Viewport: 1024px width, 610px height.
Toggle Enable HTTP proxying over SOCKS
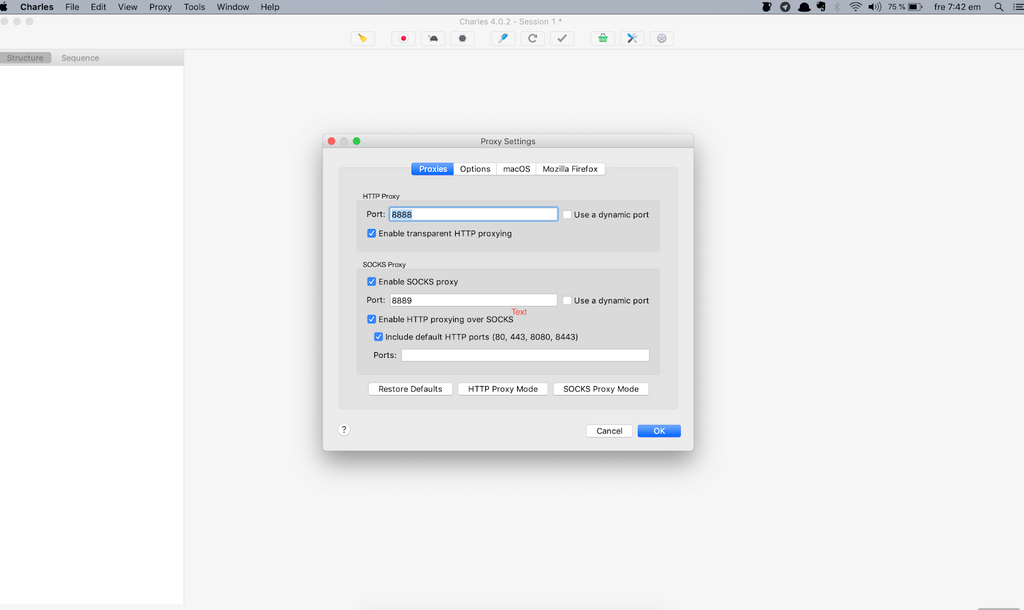click(x=372, y=319)
